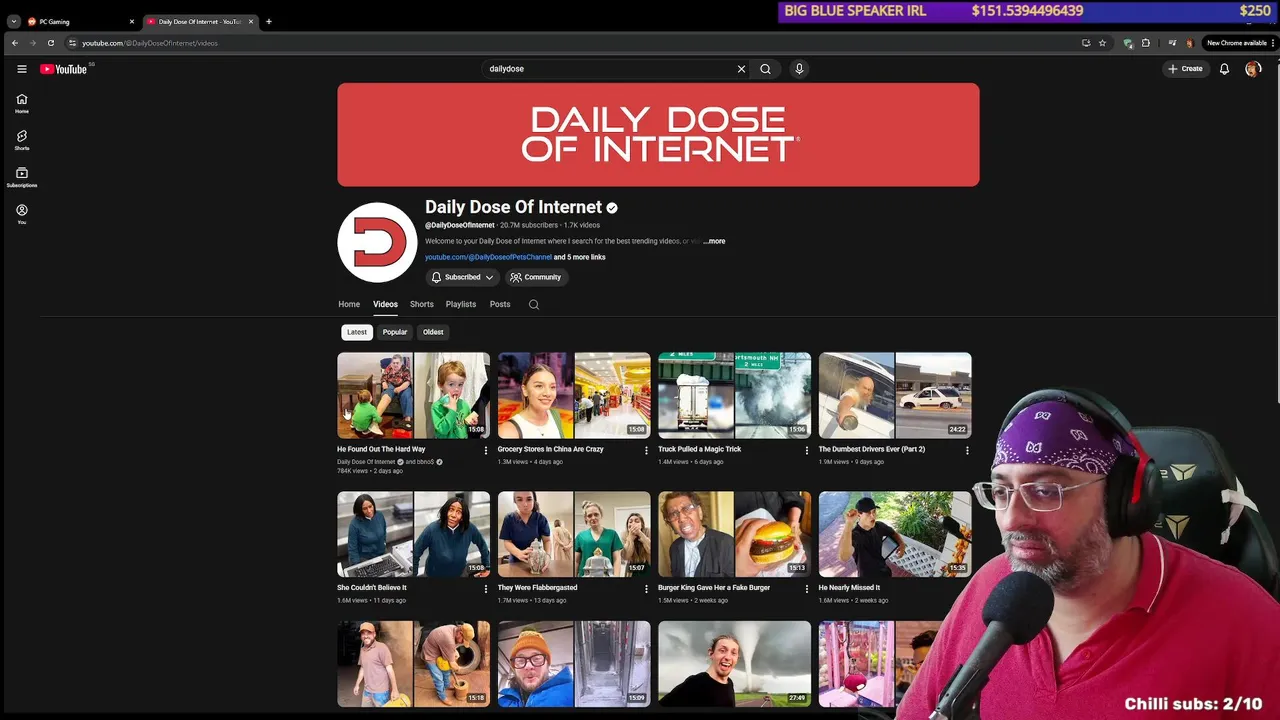Open the account avatar menu
This screenshot has width=1280, height=720.
(1253, 69)
